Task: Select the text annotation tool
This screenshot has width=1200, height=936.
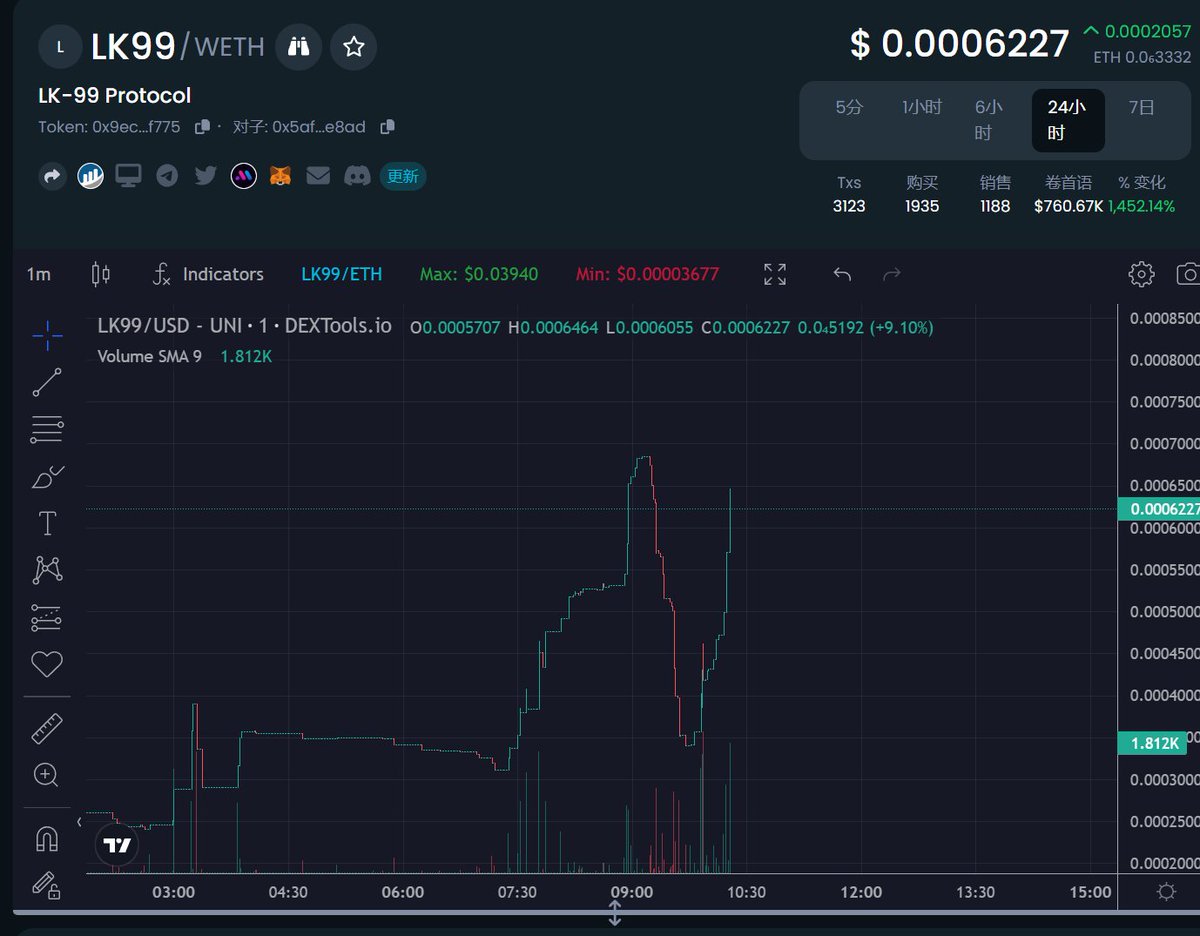Action: 47,523
